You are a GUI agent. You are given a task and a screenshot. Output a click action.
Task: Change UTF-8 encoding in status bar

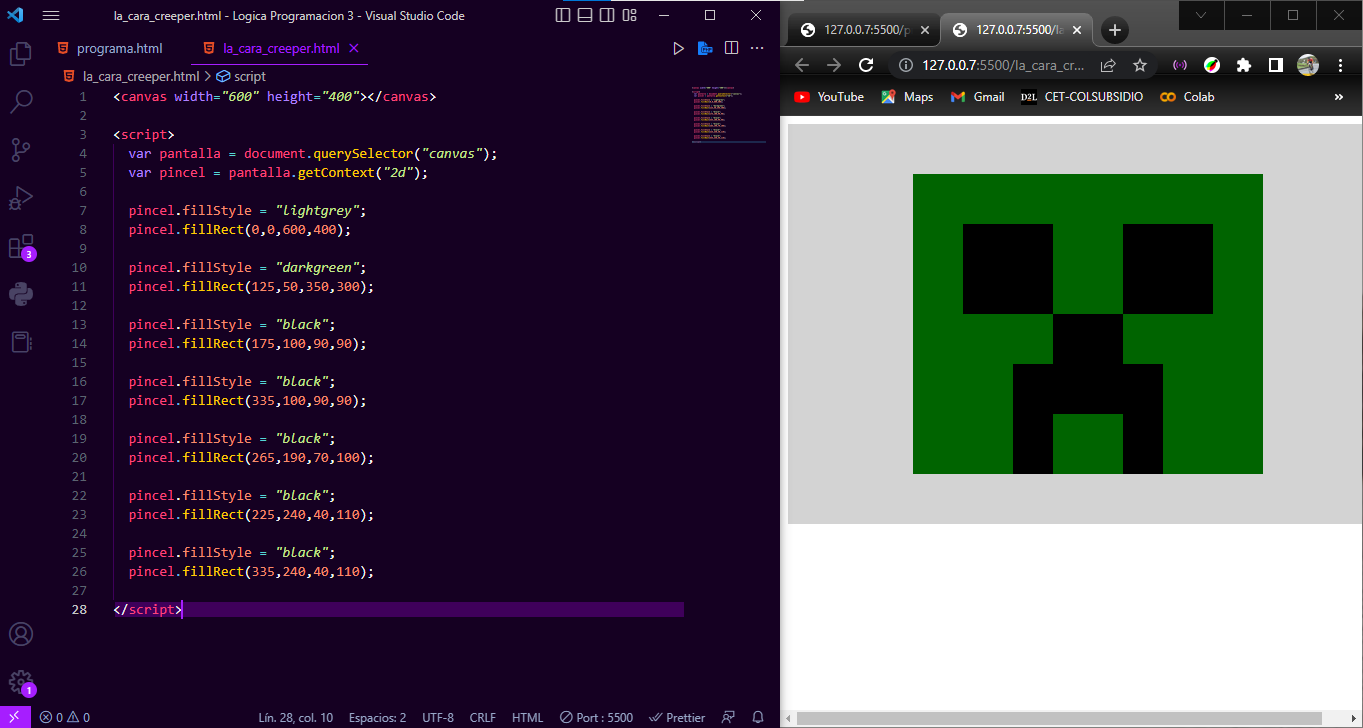coord(438,717)
